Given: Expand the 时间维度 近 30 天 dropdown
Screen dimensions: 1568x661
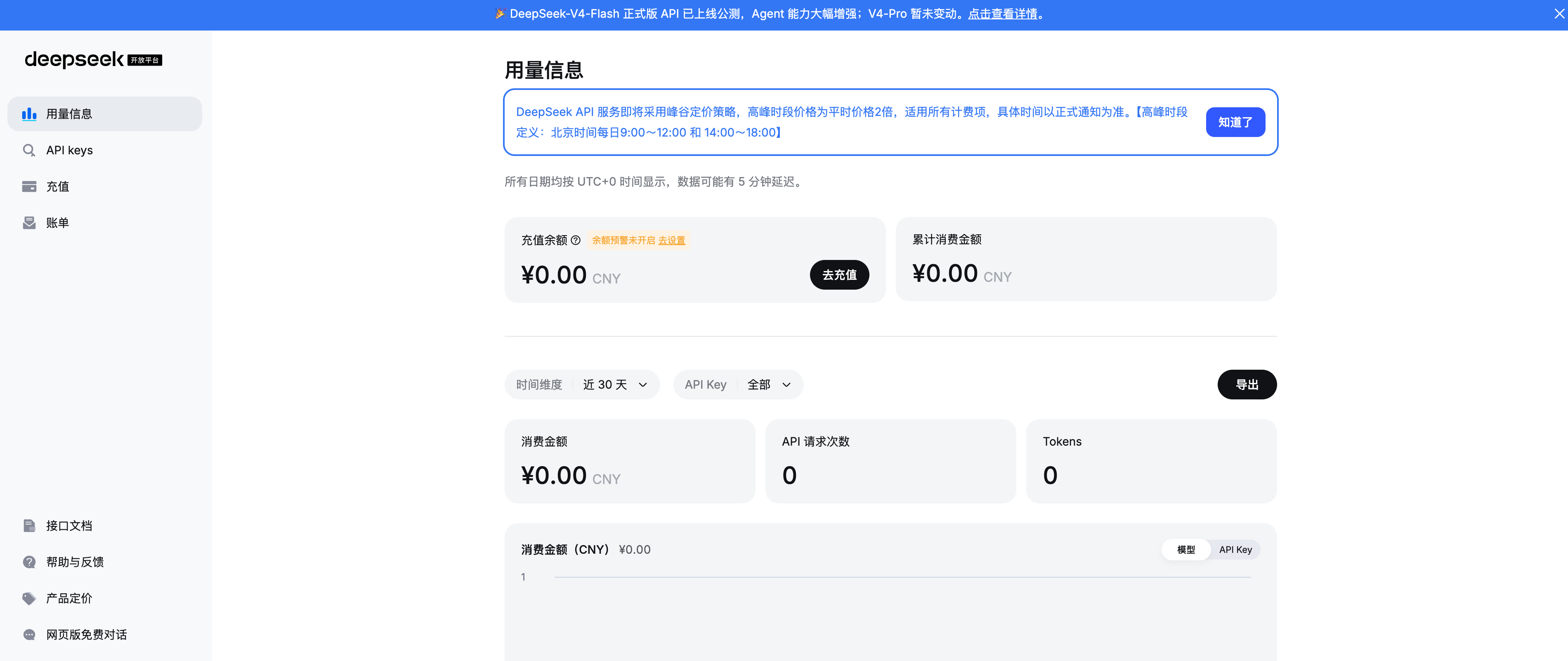Looking at the screenshot, I should 582,385.
